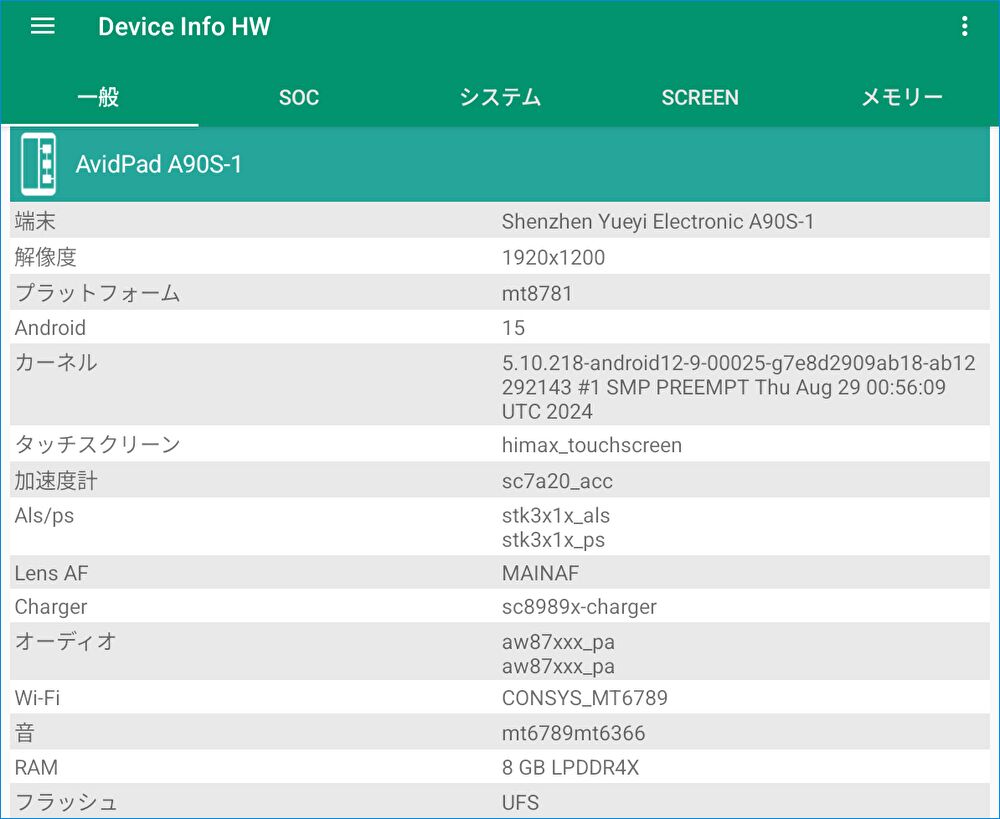The width and height of the screenshot is (1000, 819).
Task: Select the sc8989x-charger value
Action: pos(579,607)
